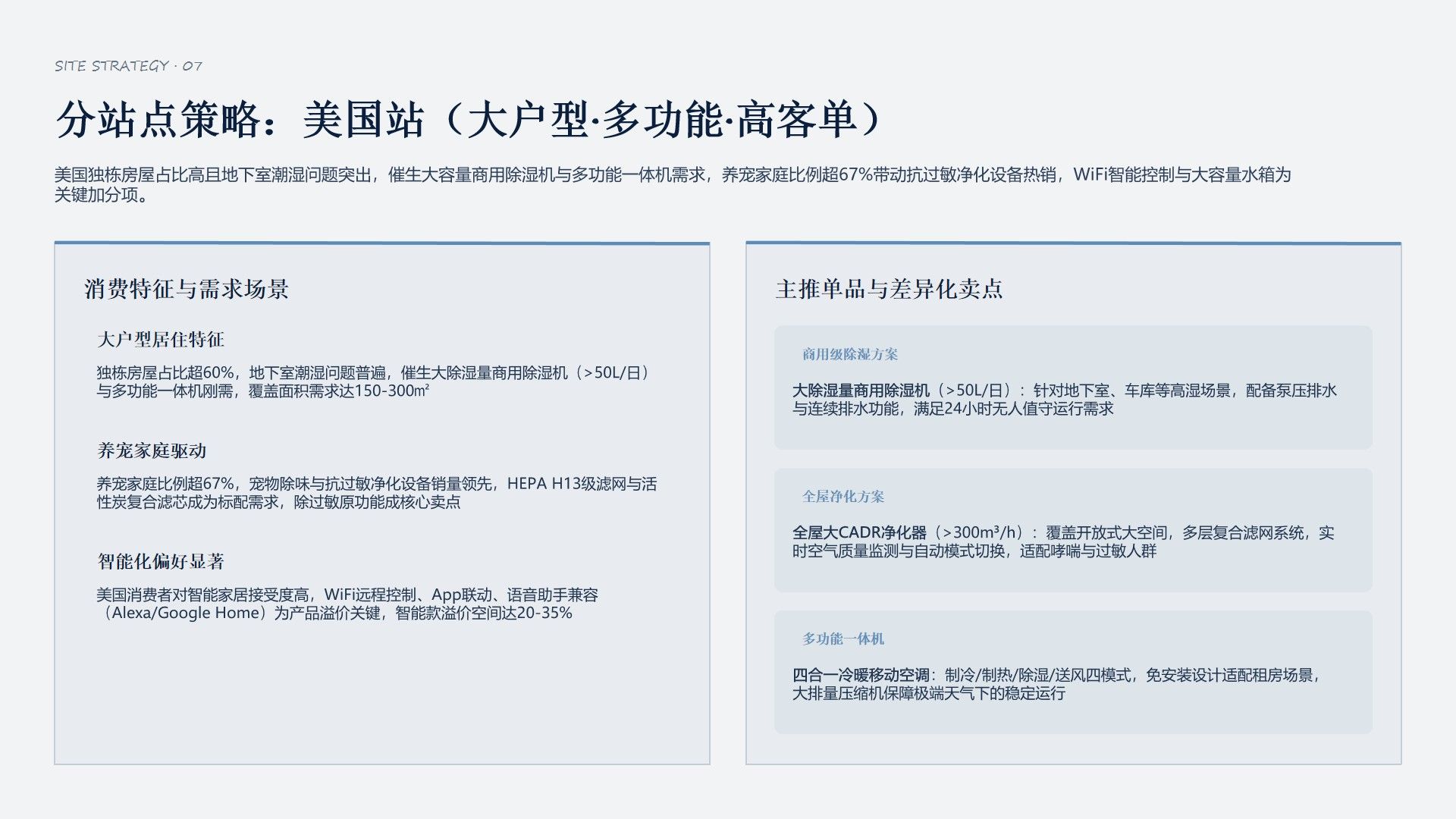
Task: Click the paragraph starting '养宠家庭比例超67%，宠物除味'
Action: point(377,493)
